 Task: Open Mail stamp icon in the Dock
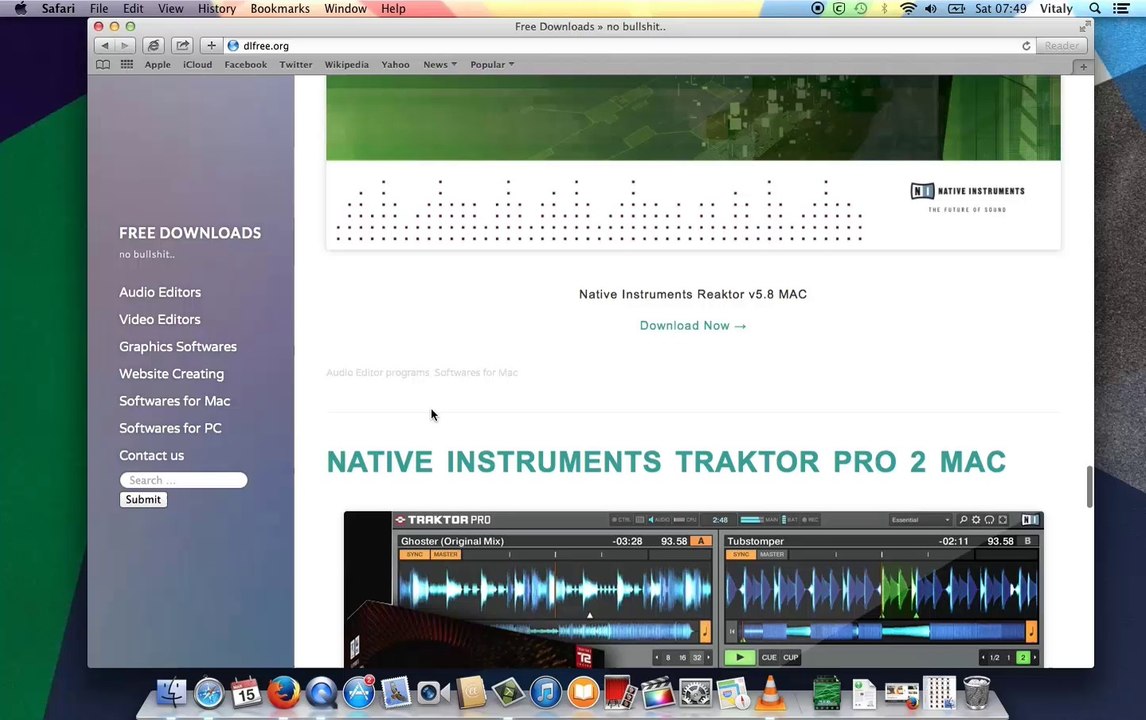pos(396,692)
